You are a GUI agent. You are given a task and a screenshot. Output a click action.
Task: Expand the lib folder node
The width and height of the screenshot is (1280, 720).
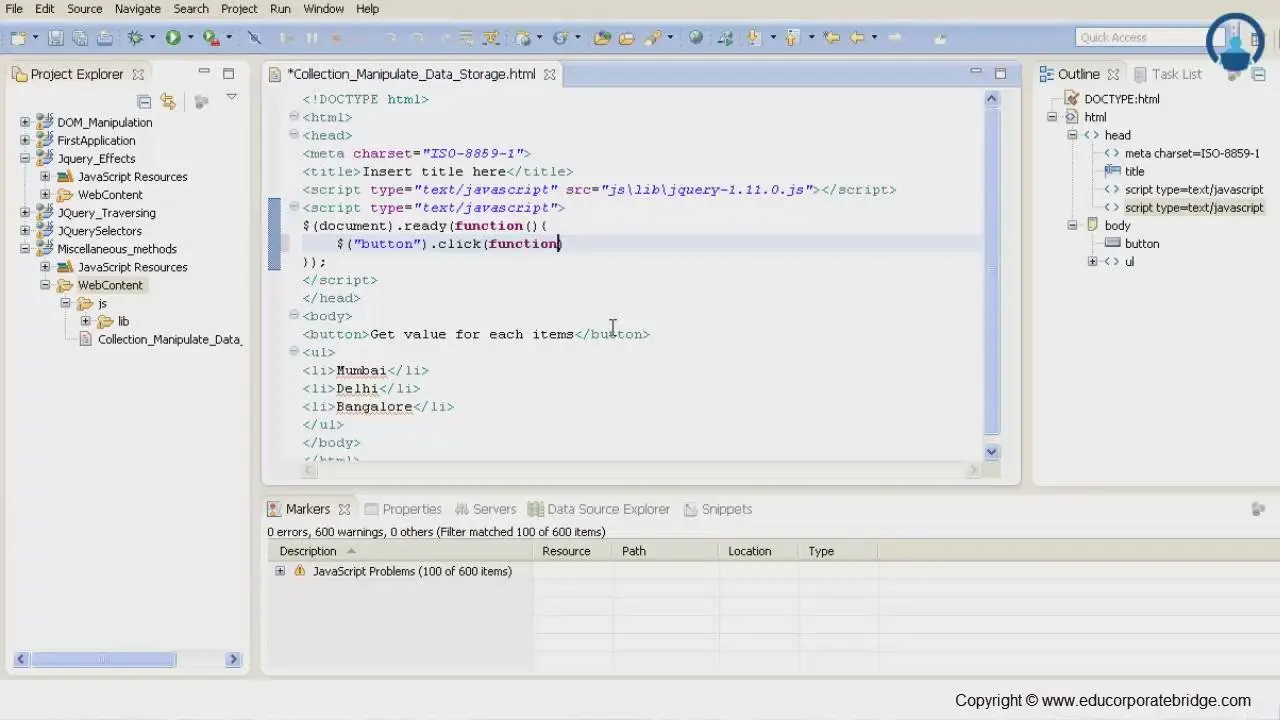click(85, 321)
